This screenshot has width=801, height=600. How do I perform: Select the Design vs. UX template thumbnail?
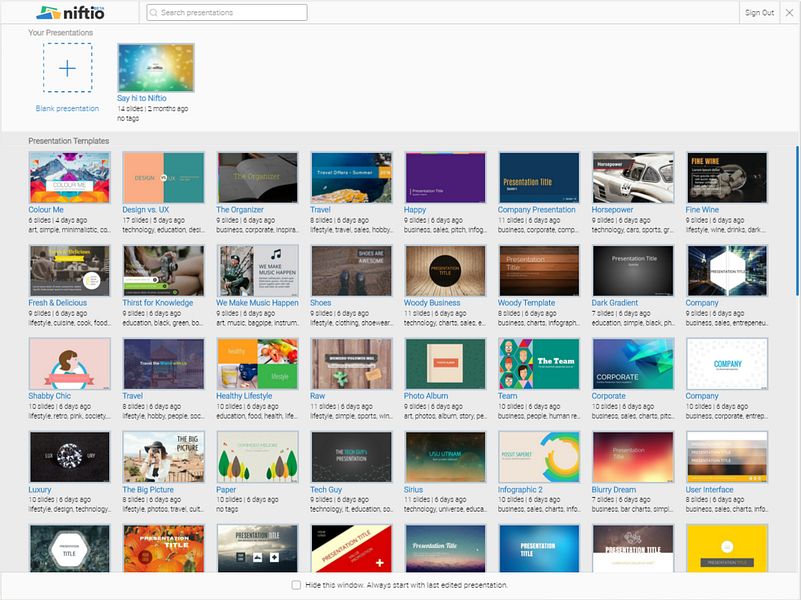click(x=163, y=177)
